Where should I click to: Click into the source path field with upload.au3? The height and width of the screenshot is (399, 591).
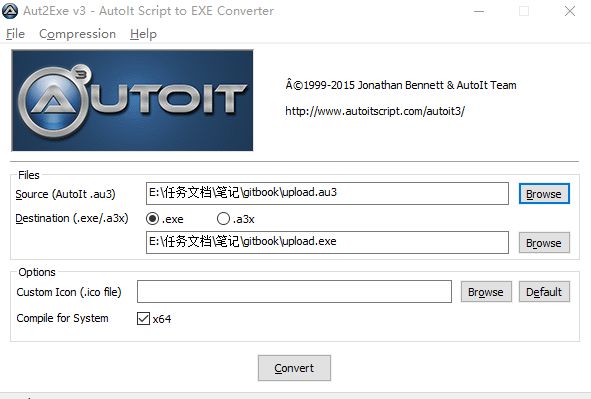(327, 194)
